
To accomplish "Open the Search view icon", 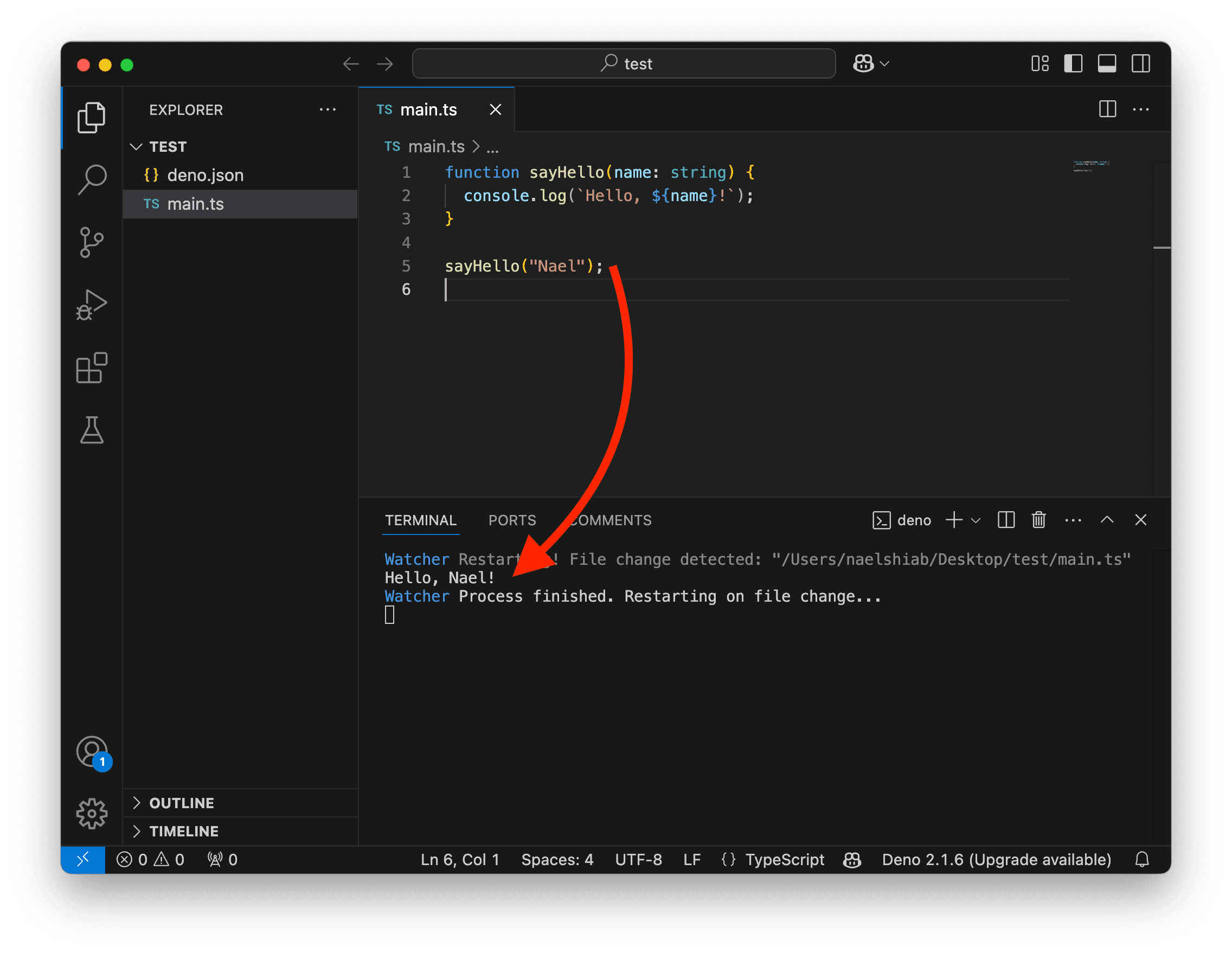I will tap(92, 180).
